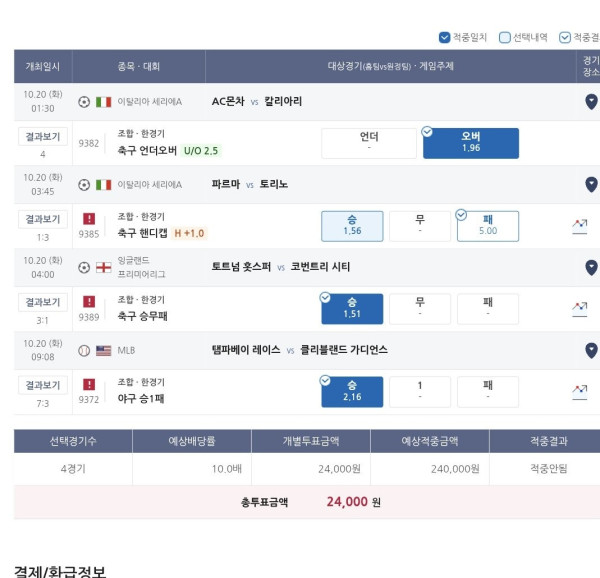Click team name 토트넘 홋스퍼
Viewport: 600px width, 578px height.
241,267
